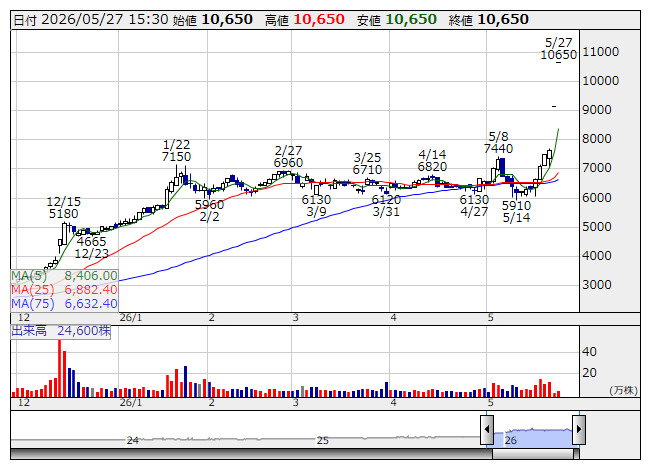Click the 26/1 date label under the price chart

coord(131,318)
